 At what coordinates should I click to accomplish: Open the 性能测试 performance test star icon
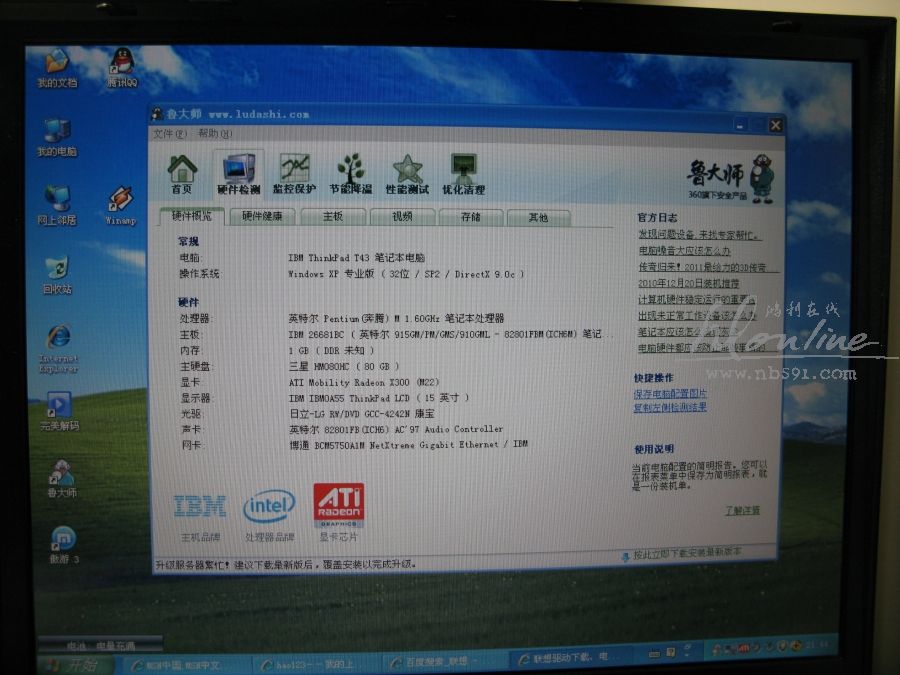tap(407, 174)
